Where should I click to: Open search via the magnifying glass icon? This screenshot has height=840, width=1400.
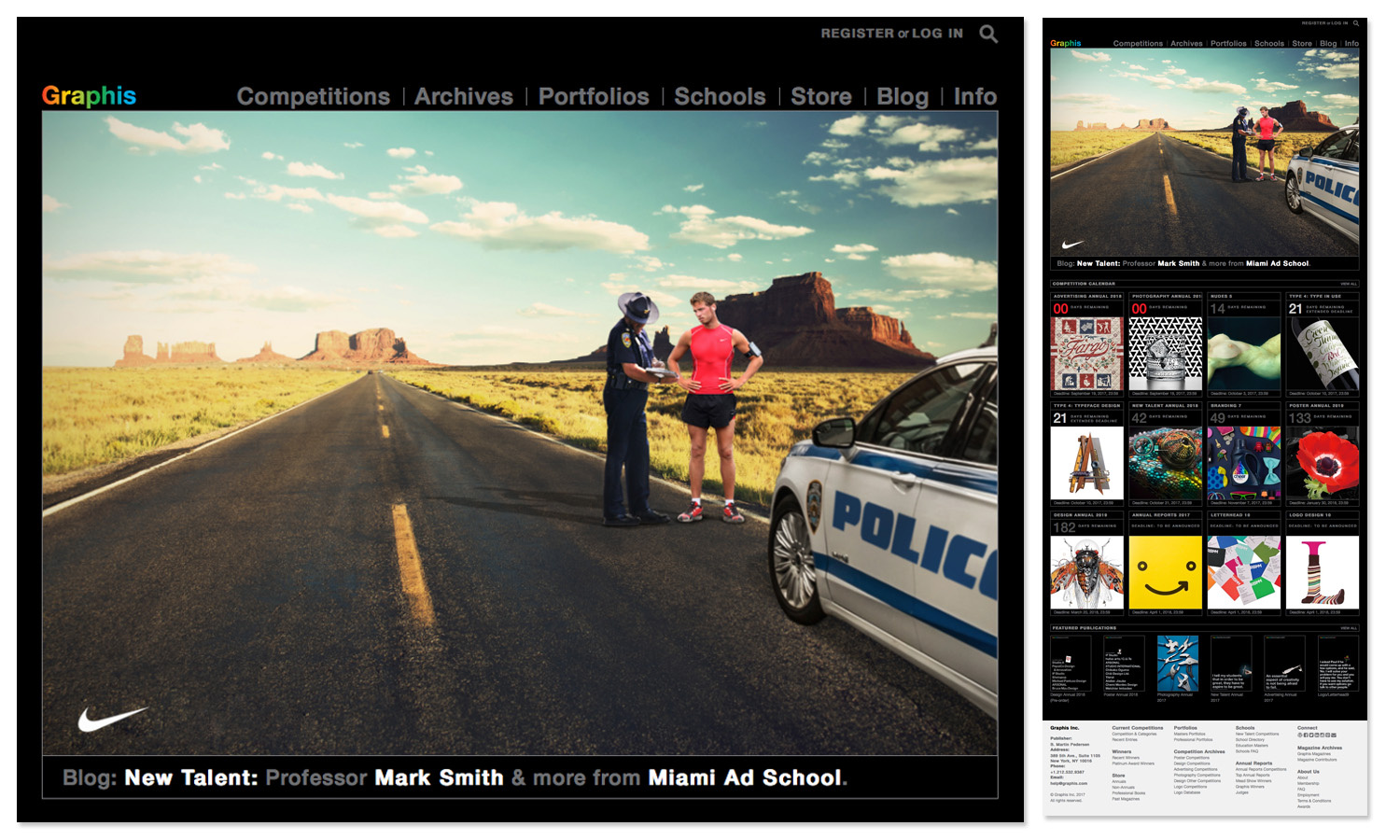987,34
